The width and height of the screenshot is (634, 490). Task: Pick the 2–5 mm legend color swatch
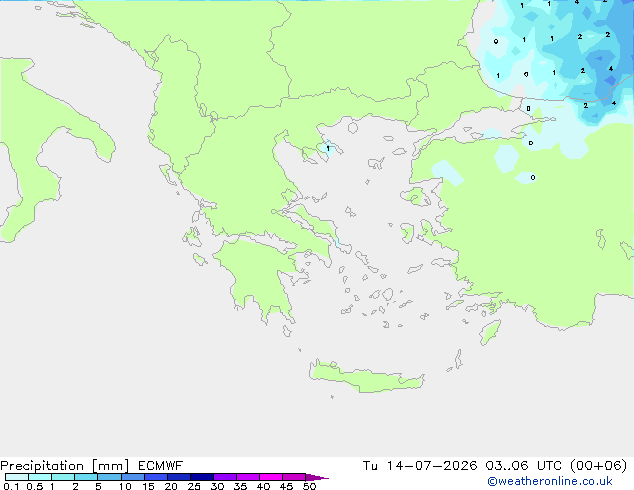[x=86, y=477]
